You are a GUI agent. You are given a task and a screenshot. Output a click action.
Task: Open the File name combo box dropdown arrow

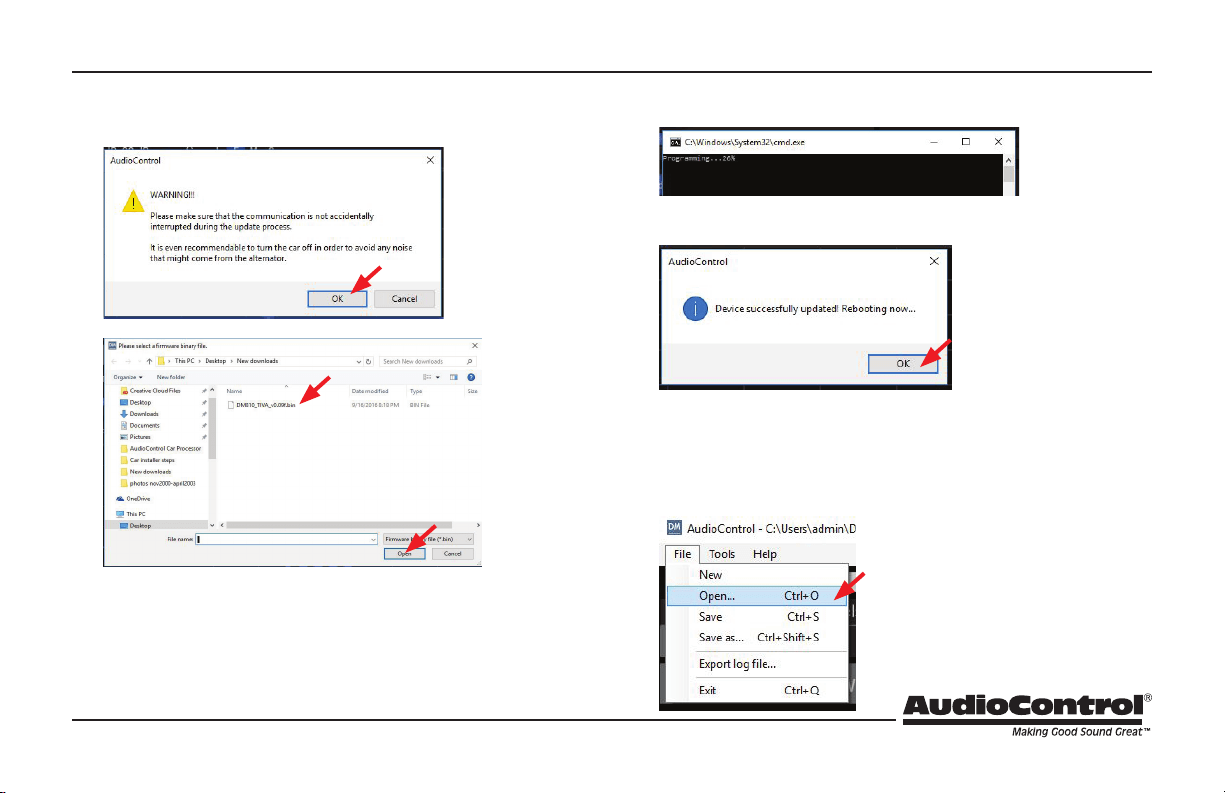373,539
